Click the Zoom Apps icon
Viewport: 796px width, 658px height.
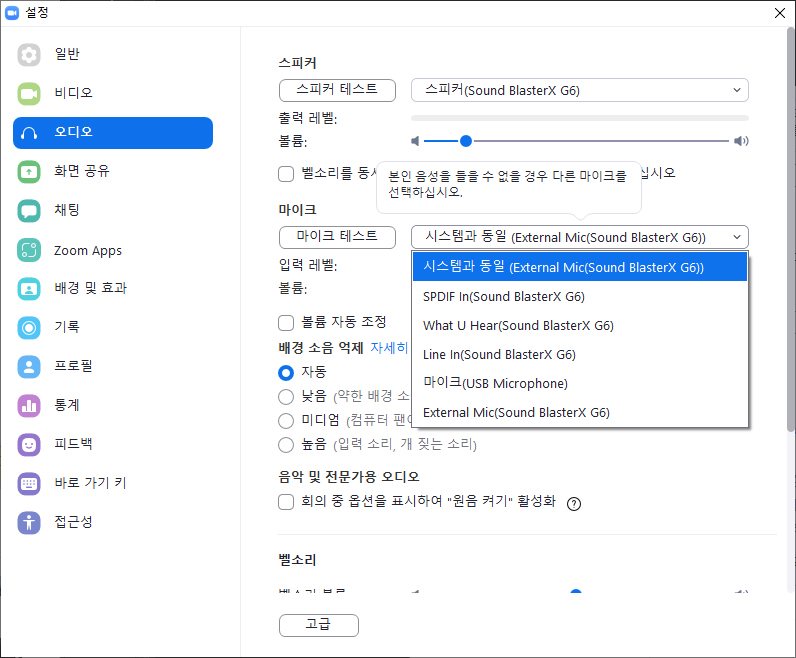[x=29, y=250]
